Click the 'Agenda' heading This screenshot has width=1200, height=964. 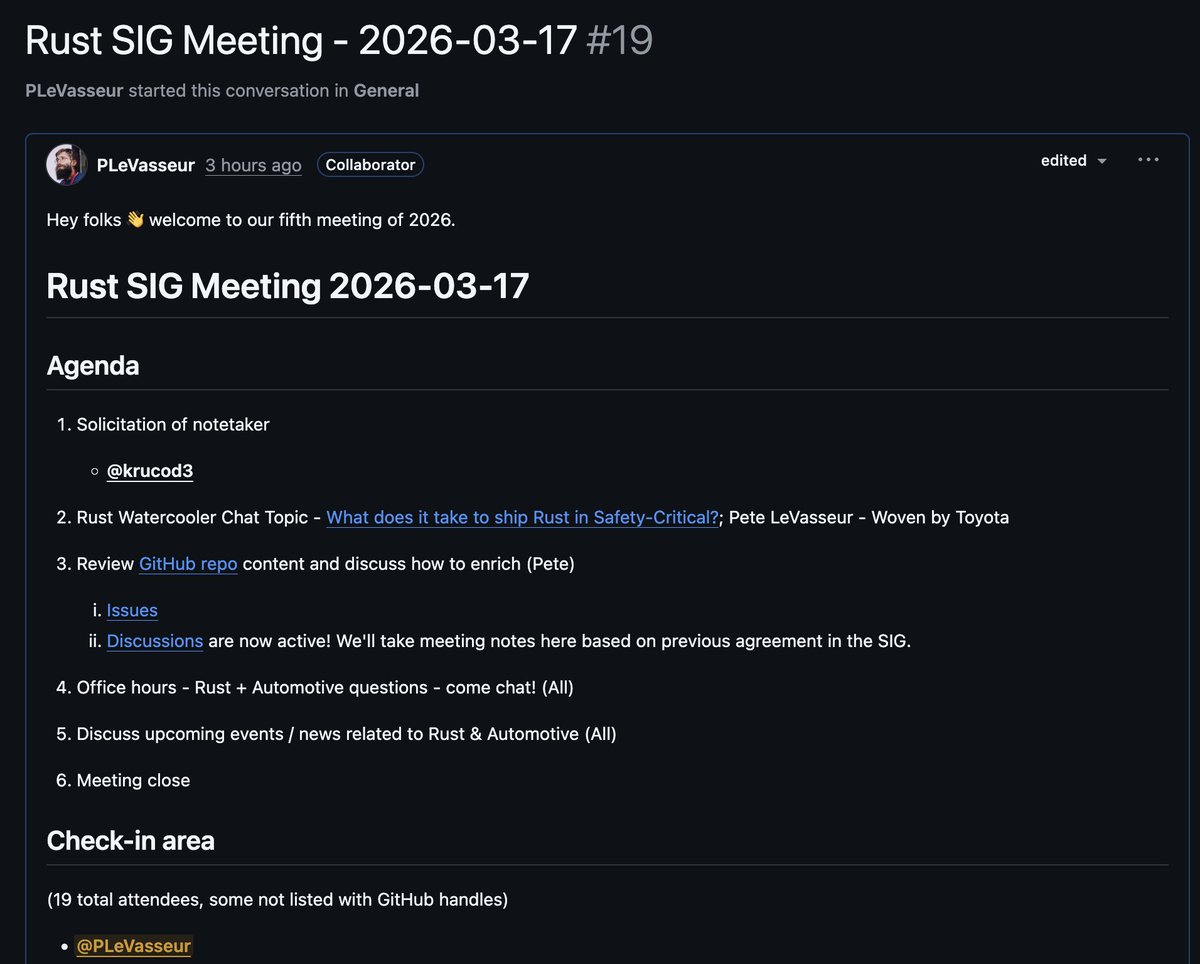pos(93,366)
